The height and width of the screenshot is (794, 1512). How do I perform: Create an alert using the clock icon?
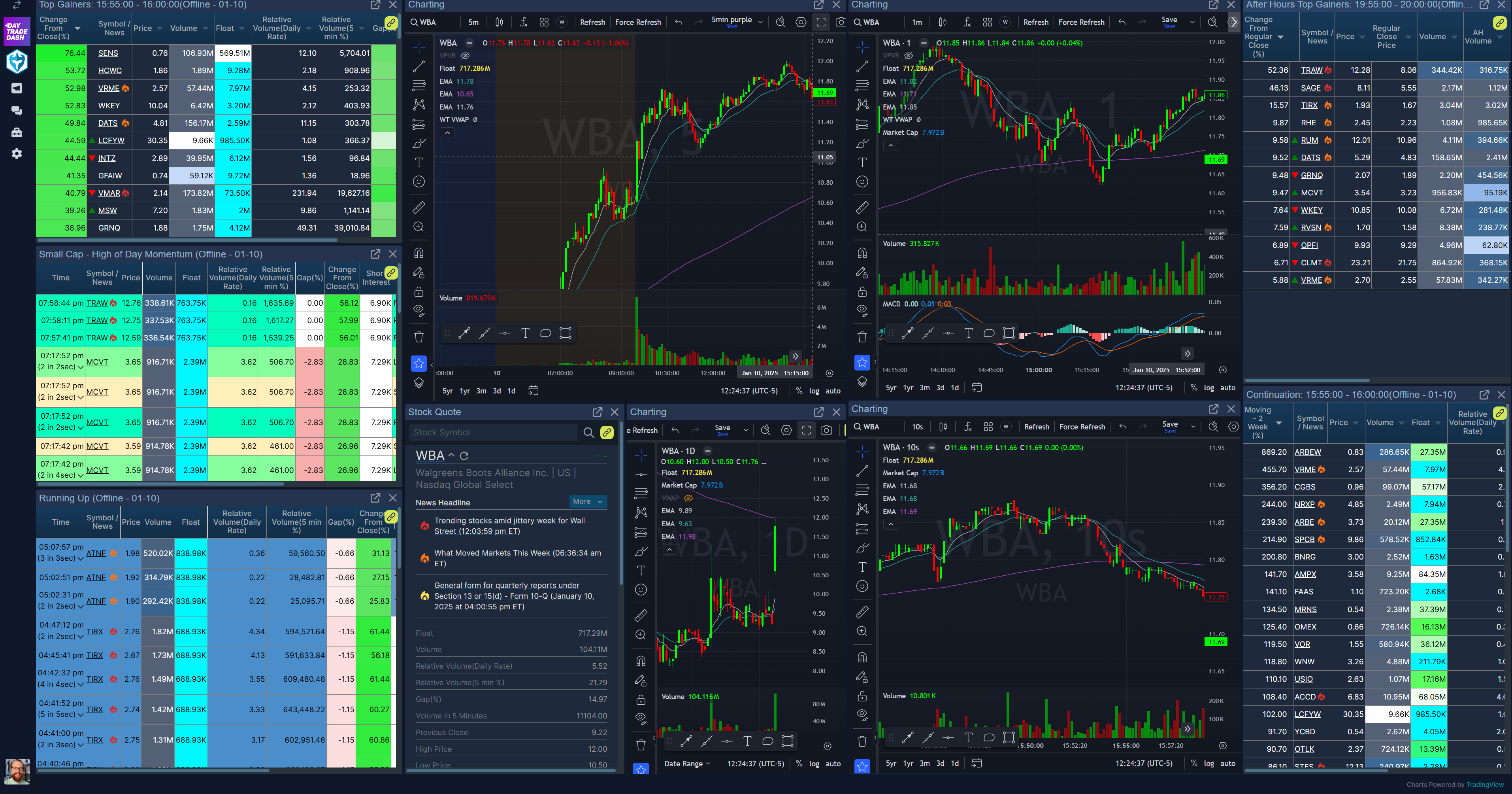[x=781, y=22]
